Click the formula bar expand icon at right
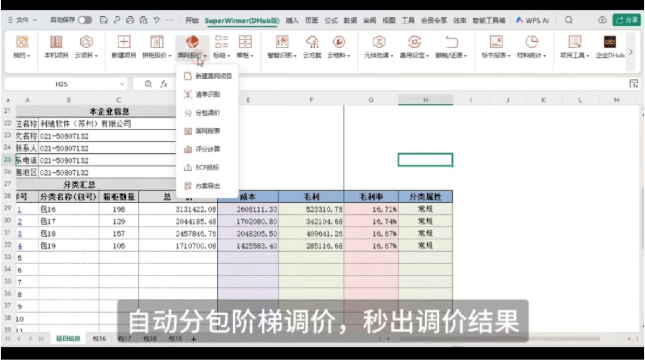This screenshot has height=360, width=645. 633,84
